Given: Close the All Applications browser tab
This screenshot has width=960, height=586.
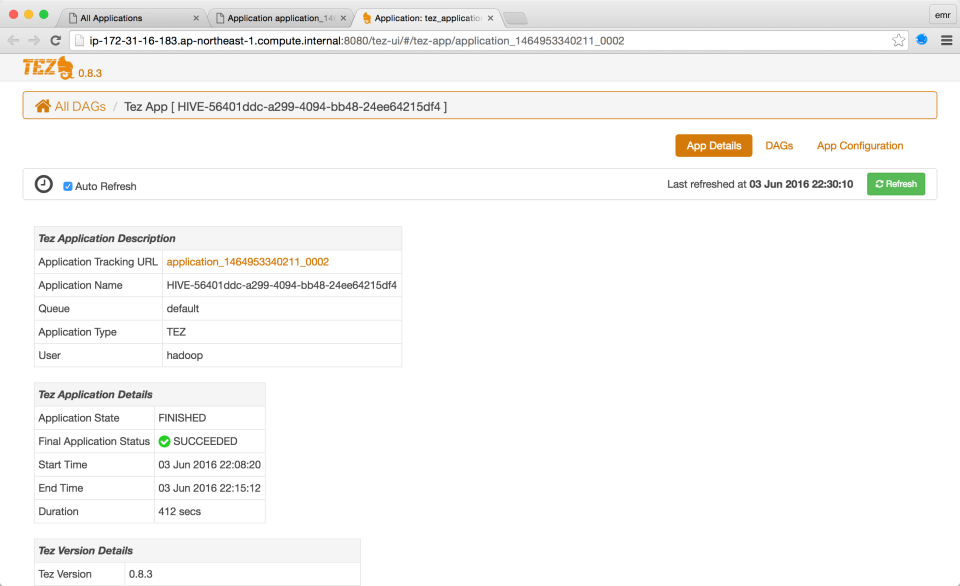Looking at the screenshot, I should (196, 18).
